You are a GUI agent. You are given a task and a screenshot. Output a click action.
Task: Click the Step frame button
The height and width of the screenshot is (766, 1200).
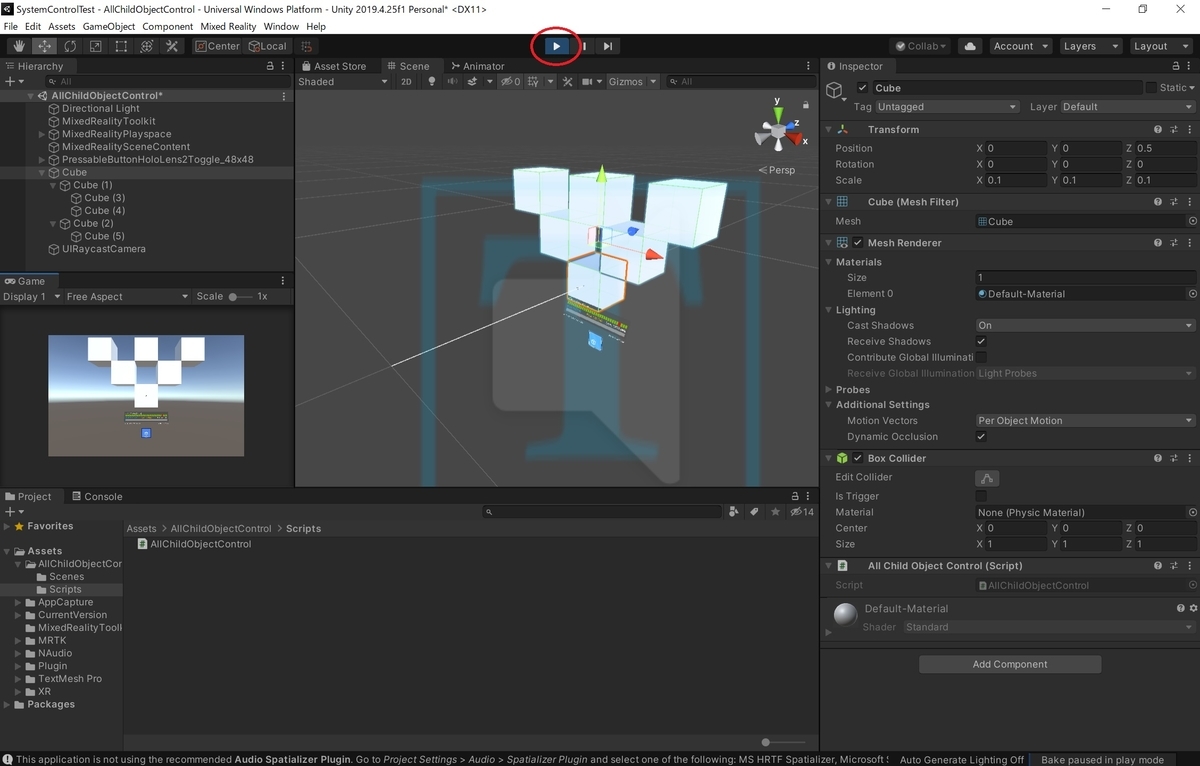608,46
